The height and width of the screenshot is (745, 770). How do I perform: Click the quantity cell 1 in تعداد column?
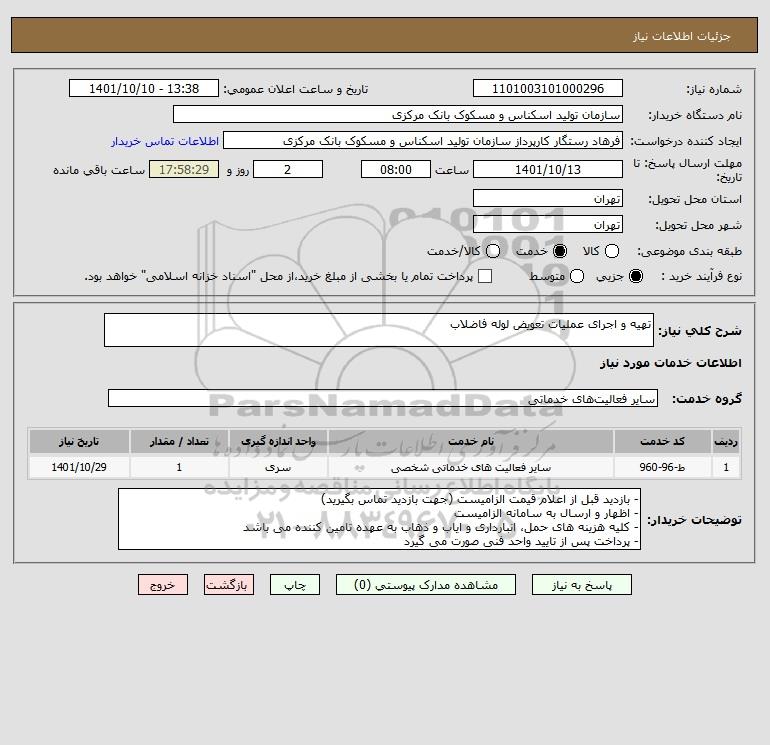coord(179,467)
